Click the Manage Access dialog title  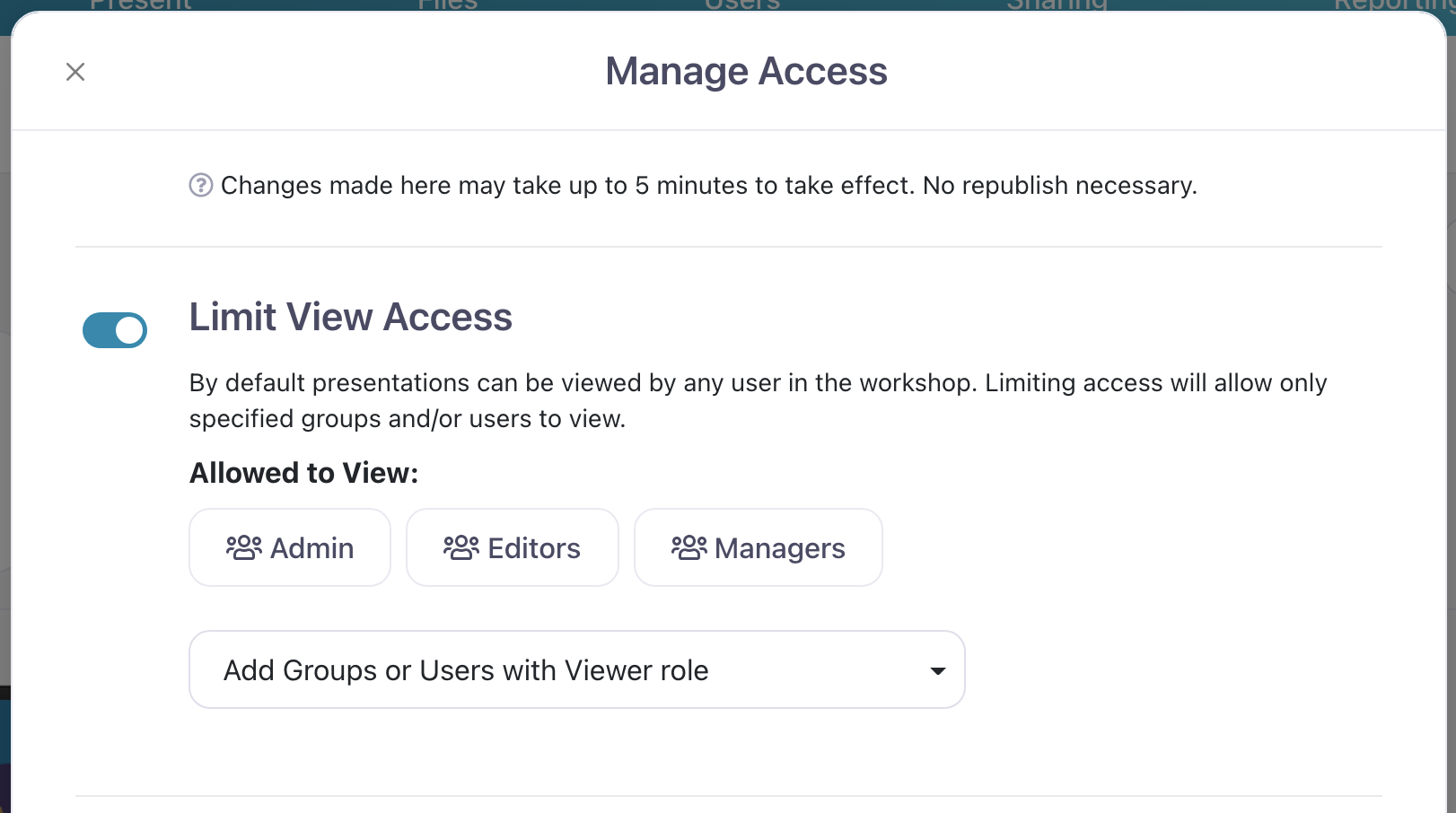coord(746,72)
